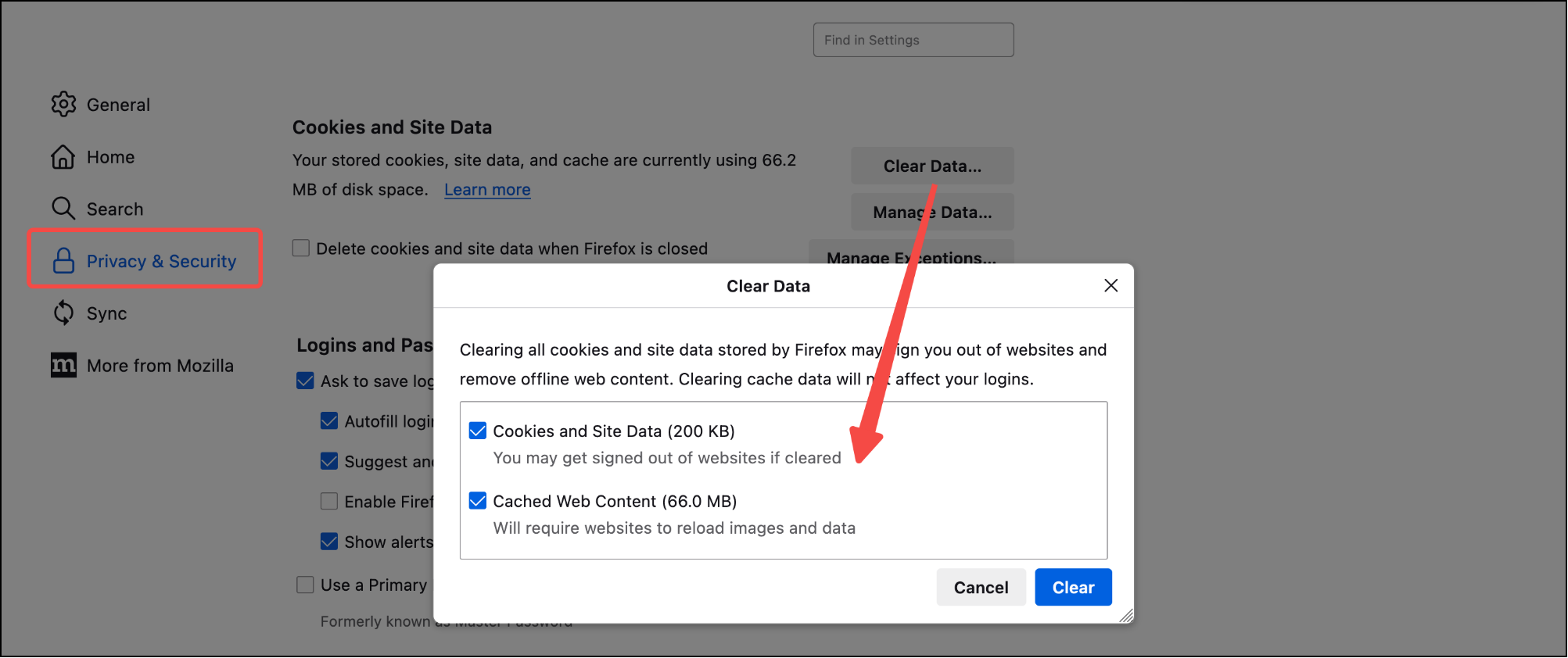Viewport: 1568px width, 658px height.
Task: Click the Clear Data... button
Action: pos(932,166)
